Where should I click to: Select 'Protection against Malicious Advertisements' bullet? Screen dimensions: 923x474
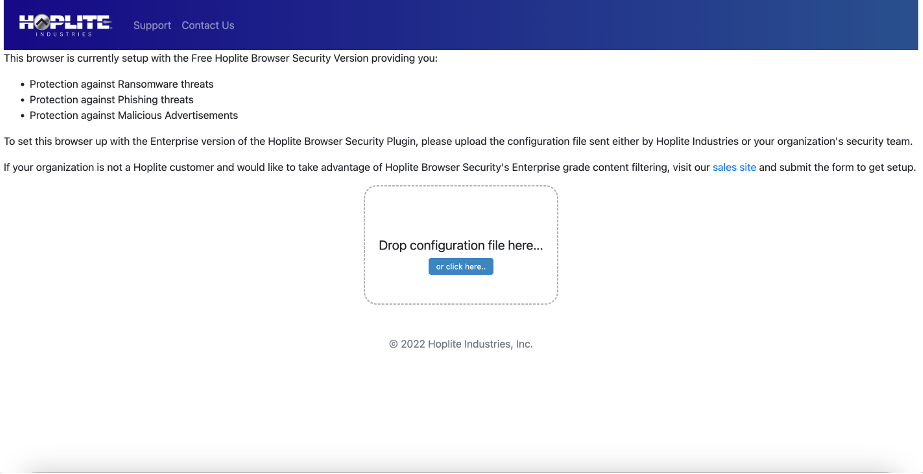(x=134, y=115)
